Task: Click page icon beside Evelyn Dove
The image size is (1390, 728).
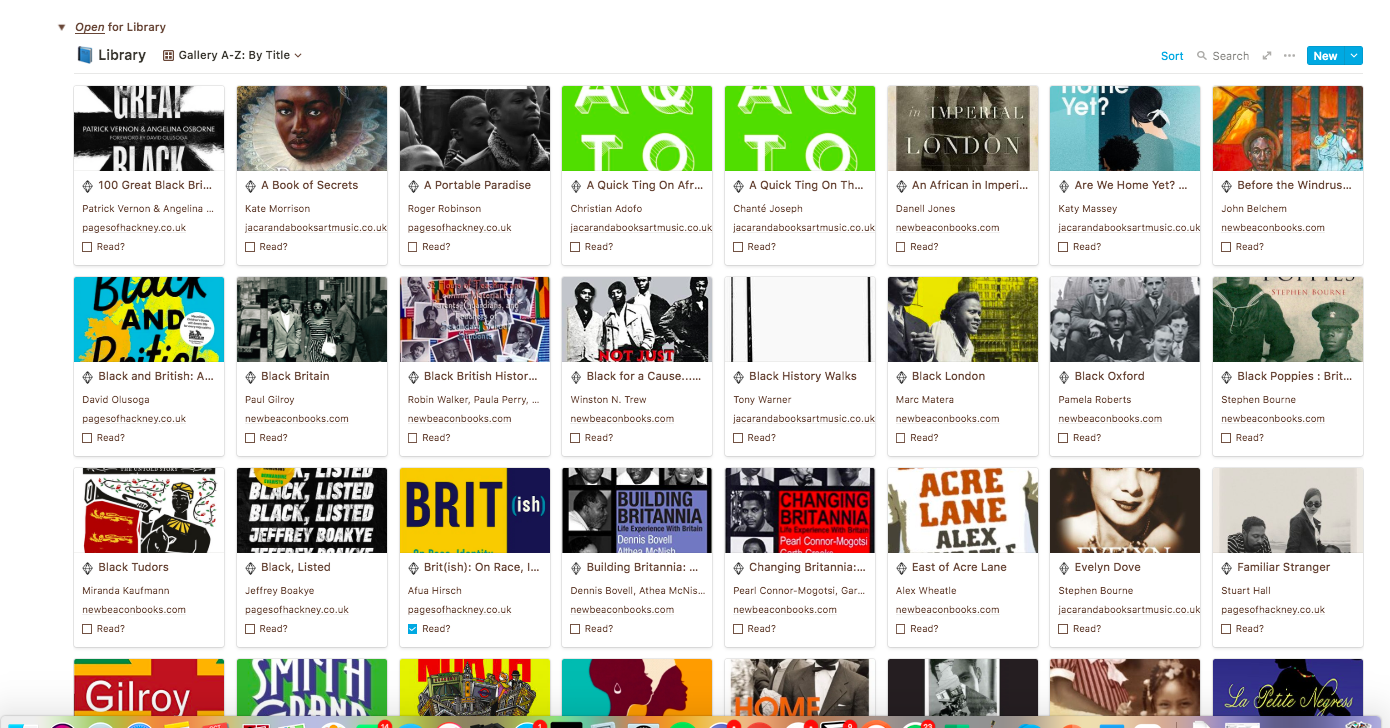Action: (1064, 568)
